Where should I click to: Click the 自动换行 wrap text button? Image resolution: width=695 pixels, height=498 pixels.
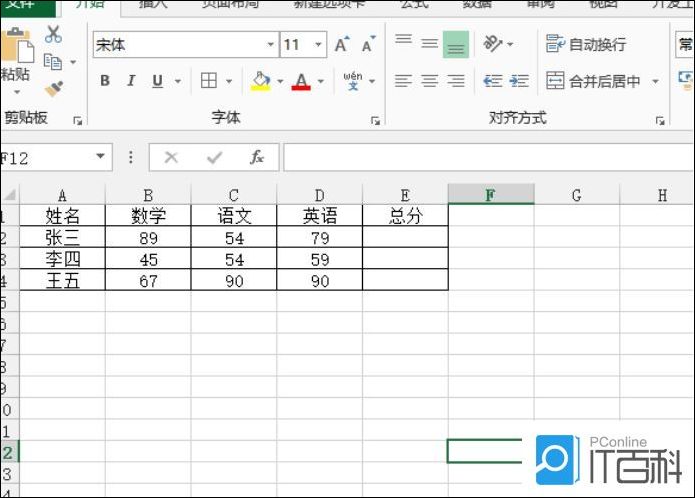(x=586, y=44)
